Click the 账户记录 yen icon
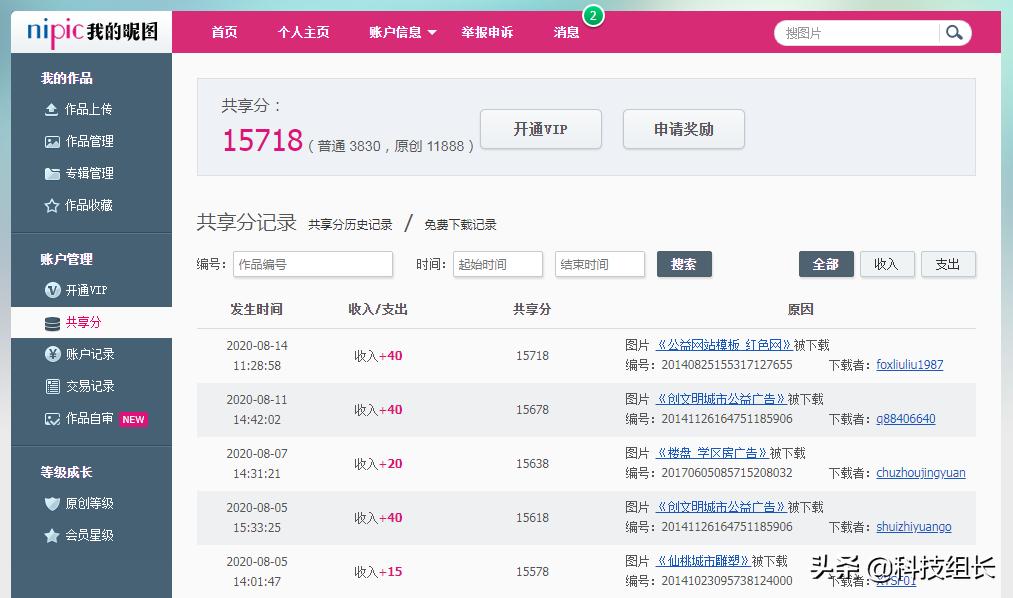This screenshot has height=598, width=1013. tap(53, 354)
